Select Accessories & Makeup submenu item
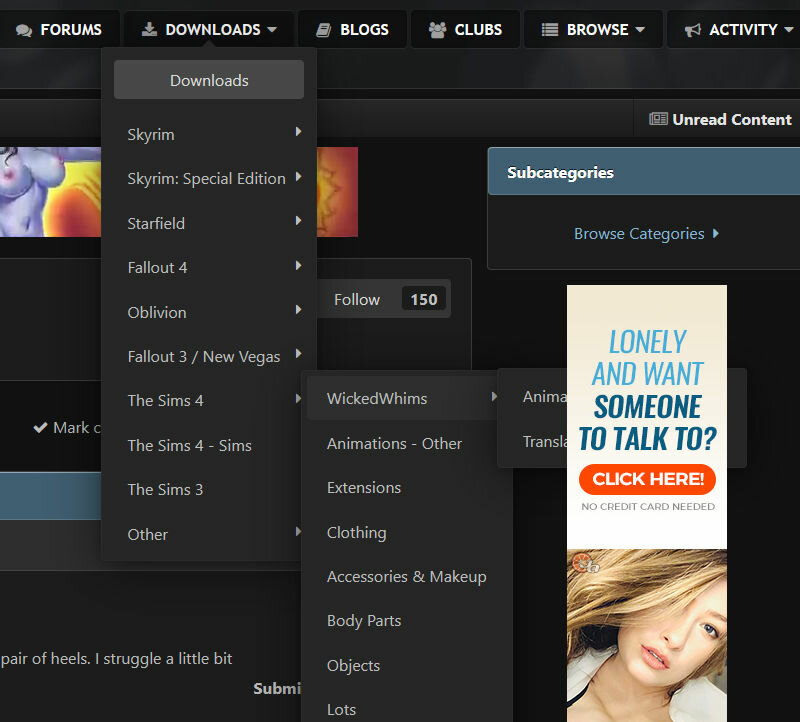 click(x=407, y=577)
